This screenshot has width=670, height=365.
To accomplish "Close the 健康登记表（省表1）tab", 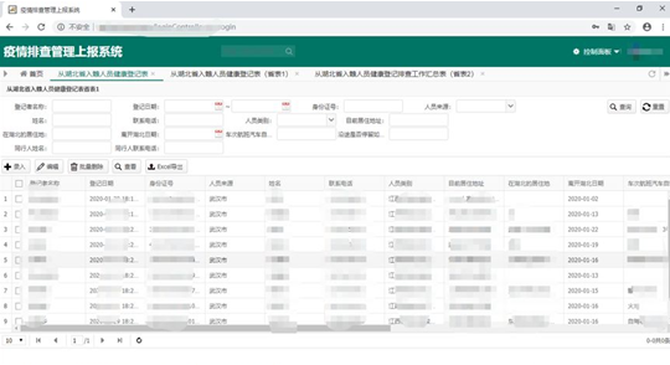I will pos(297,74).
